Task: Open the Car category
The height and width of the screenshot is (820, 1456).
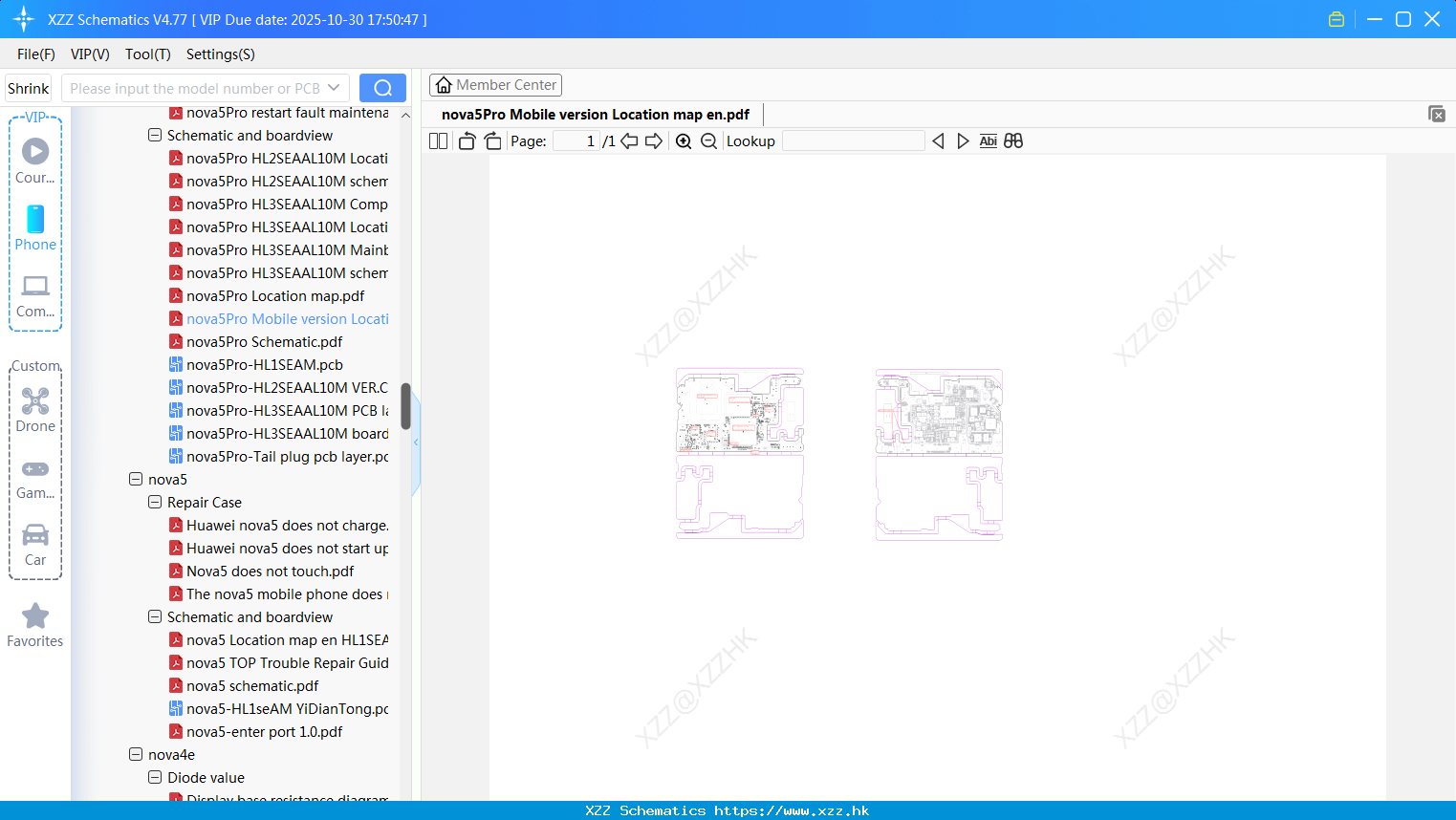Action: tap(35, 545)
